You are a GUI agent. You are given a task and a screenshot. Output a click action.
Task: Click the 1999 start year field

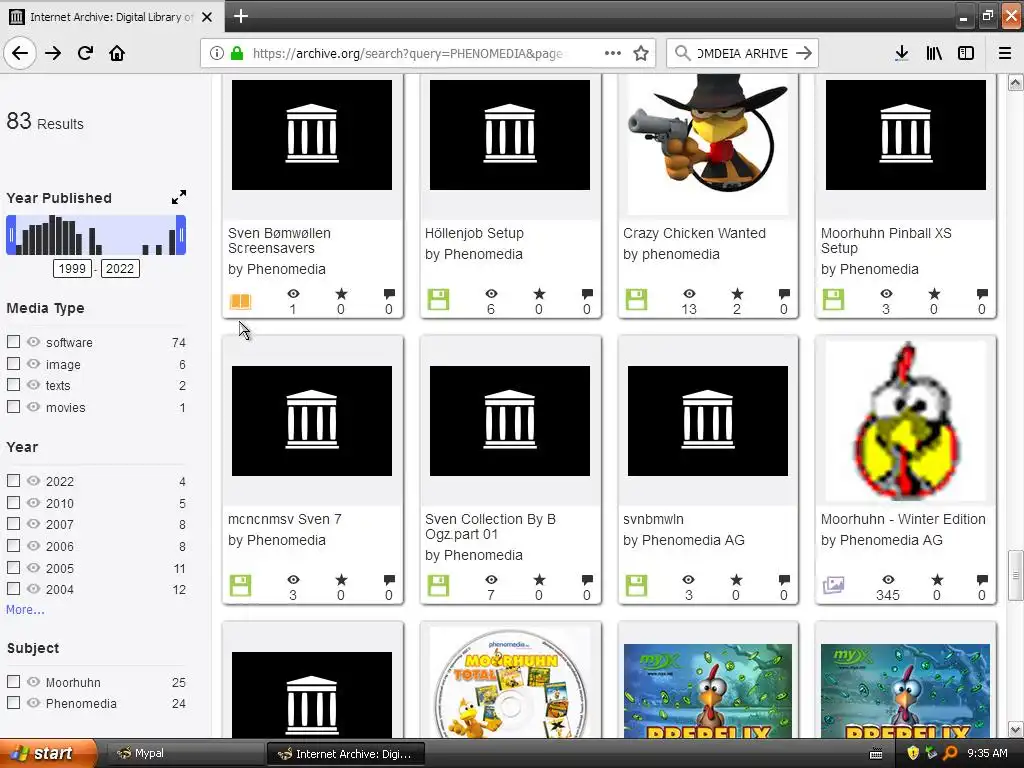pos(72,268)
